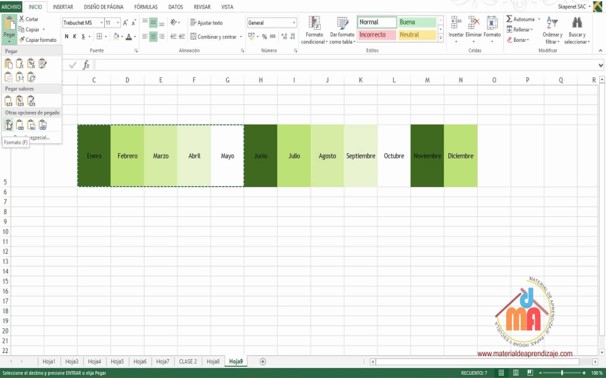The height and width of the screenshot is (378, 606).
Task: Open the CLASE 2 sheet tab
Action: pos(188,361)
